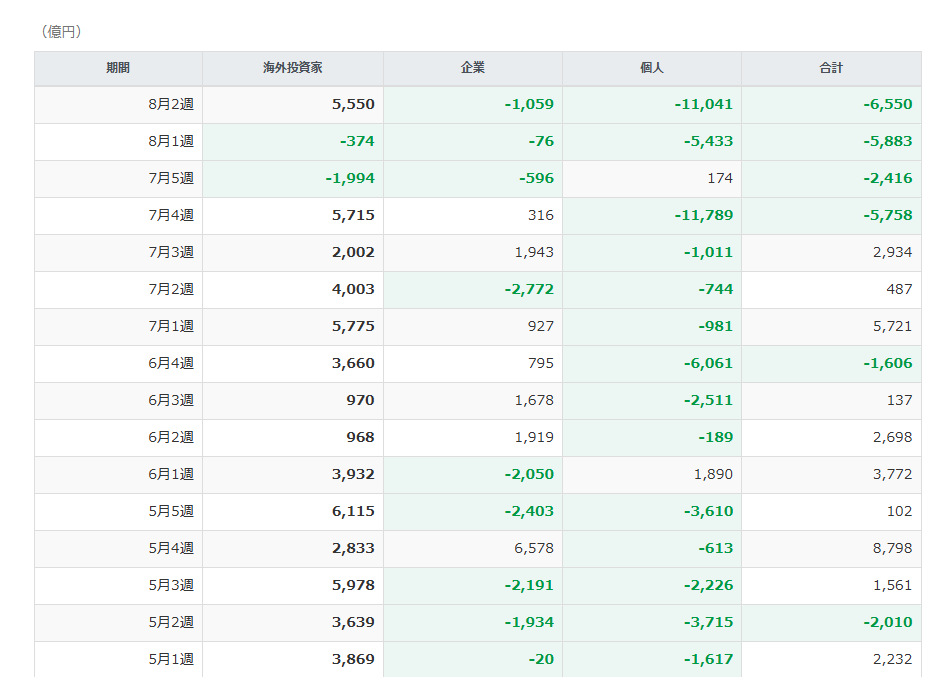The height and width of the screenshot is (677, 927).
Task: Select the 7月5週 row label
Action: (171, 179)
